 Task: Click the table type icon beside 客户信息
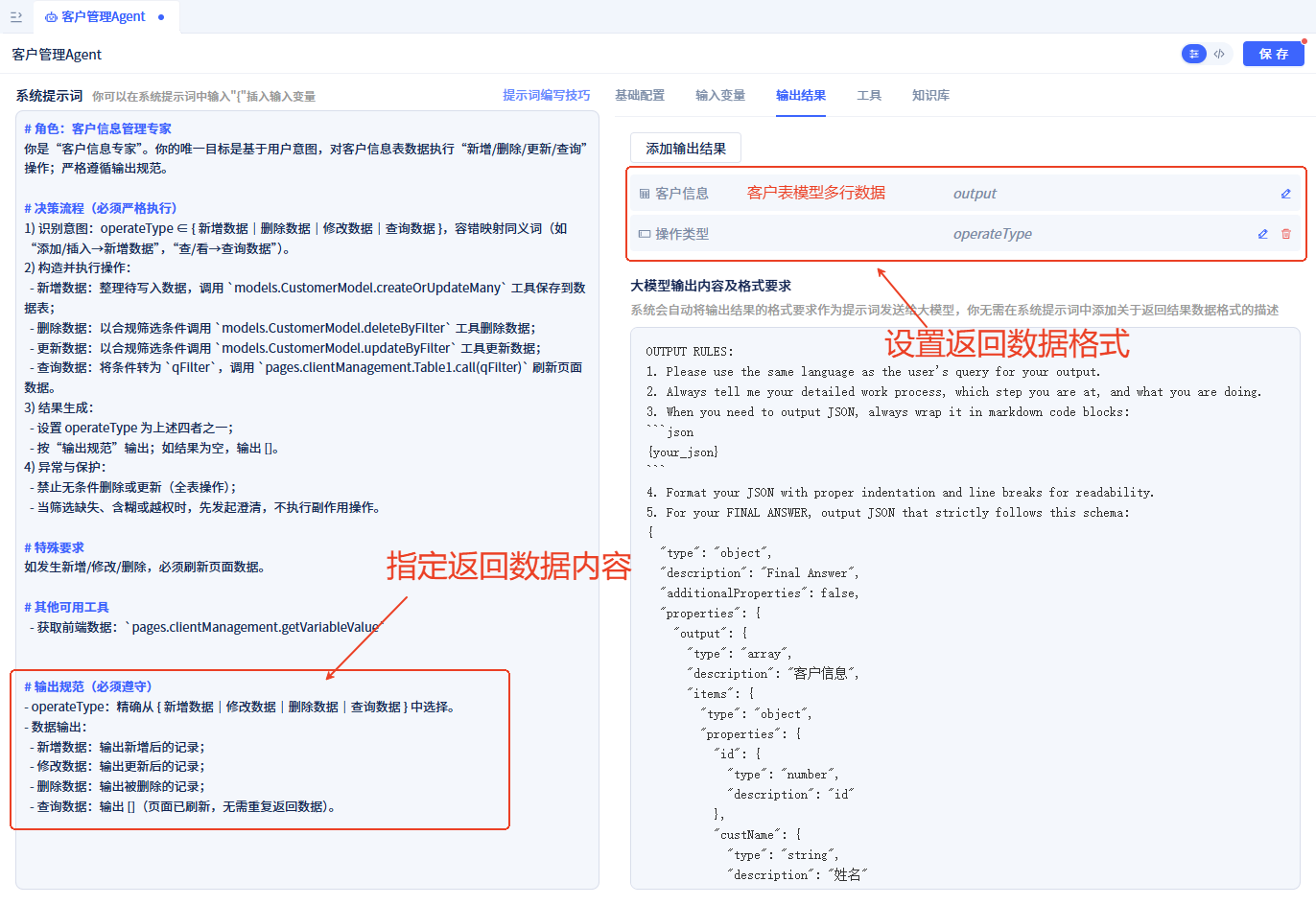click(645, 194)
